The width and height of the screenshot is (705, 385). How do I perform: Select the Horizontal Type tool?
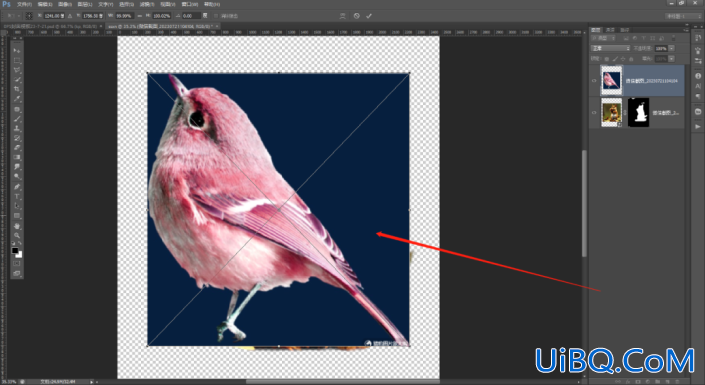pos(17,197)
